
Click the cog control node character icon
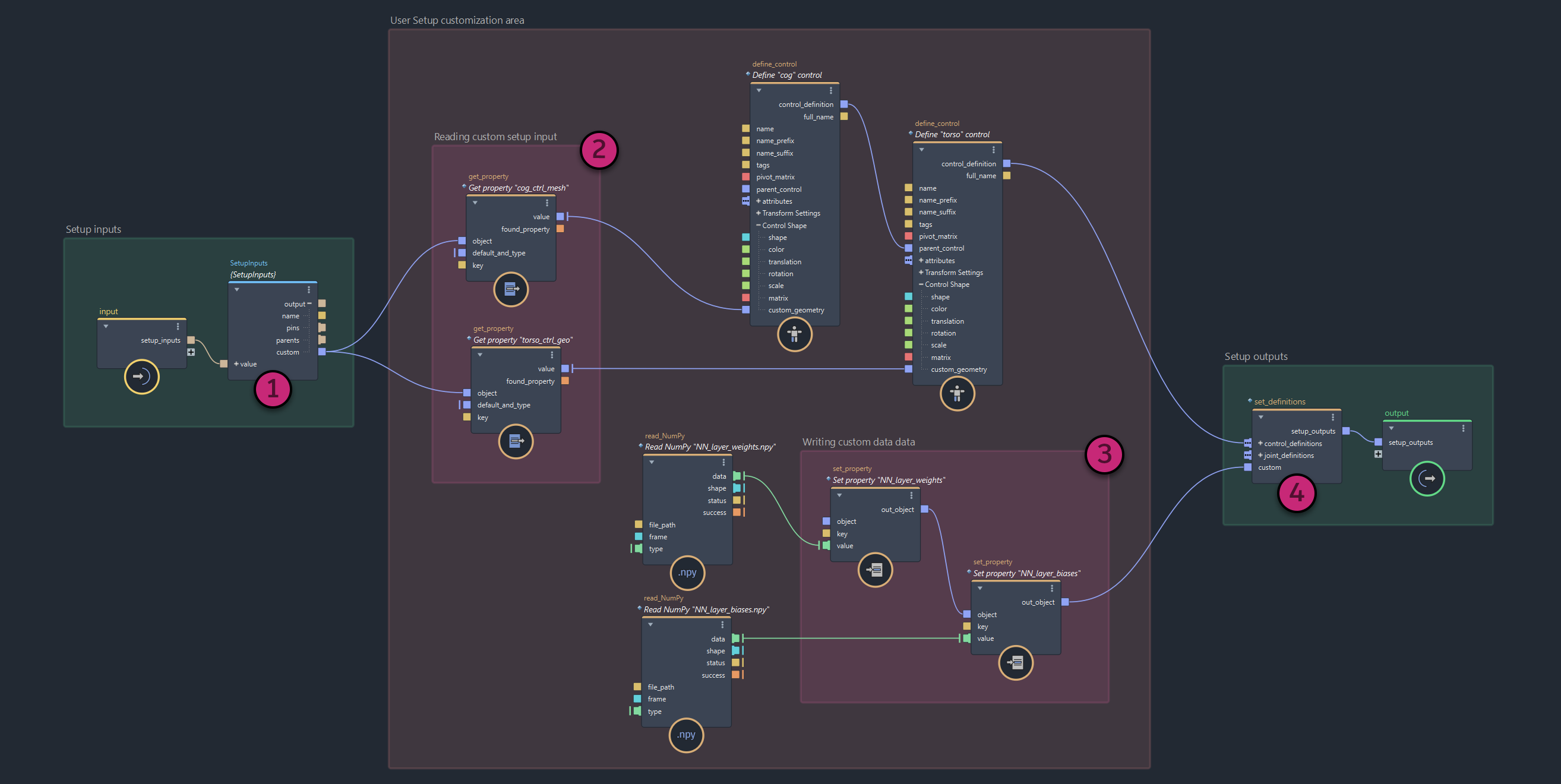pos(794,334)
